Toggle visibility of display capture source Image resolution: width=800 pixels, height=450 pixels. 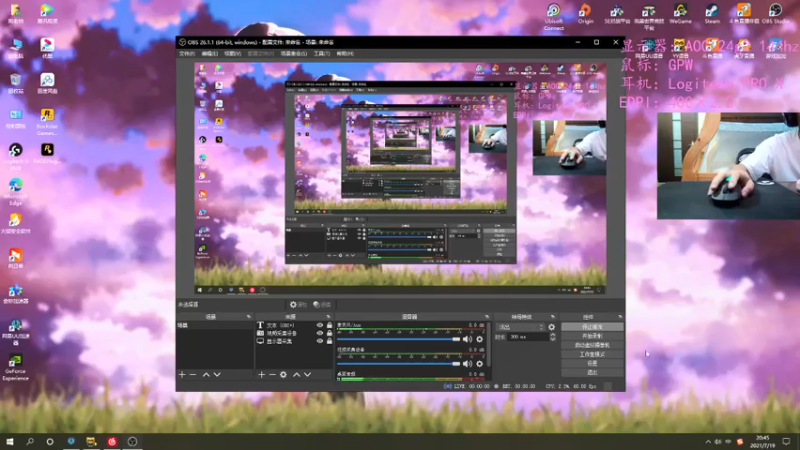point(320,341)
